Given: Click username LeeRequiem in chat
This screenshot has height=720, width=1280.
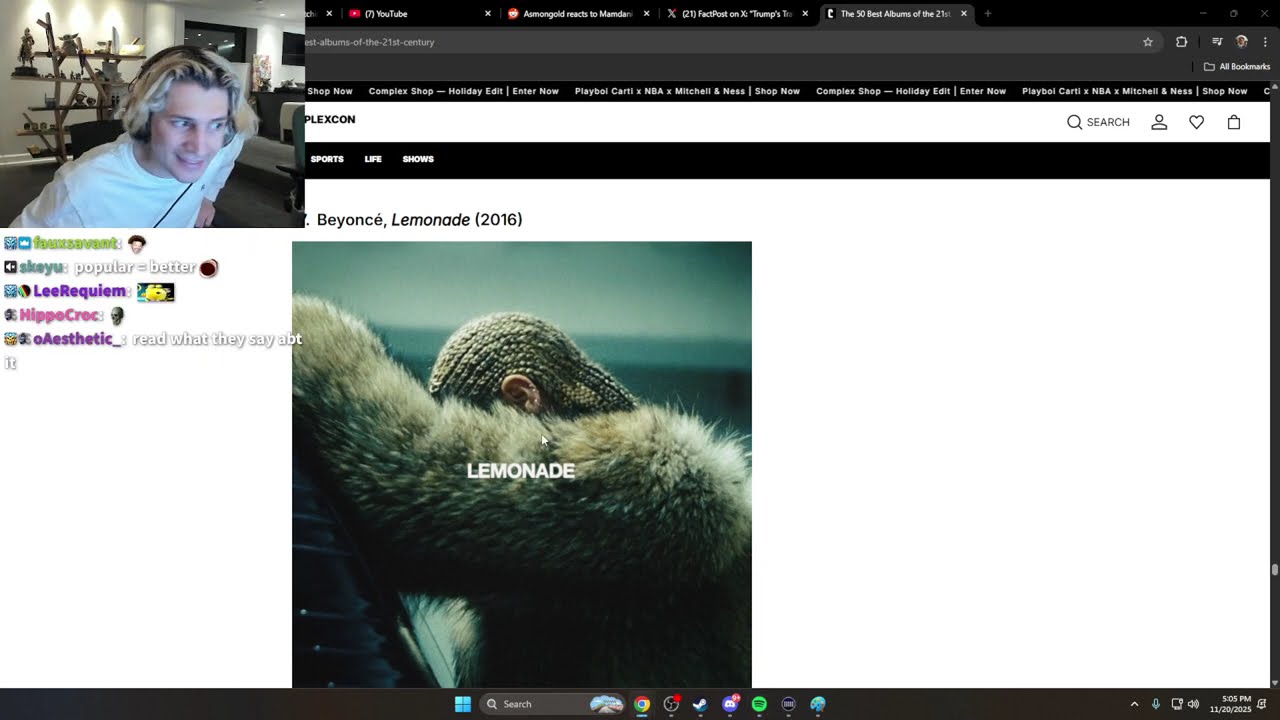Looking at the screenshot, I should (80, 291).
